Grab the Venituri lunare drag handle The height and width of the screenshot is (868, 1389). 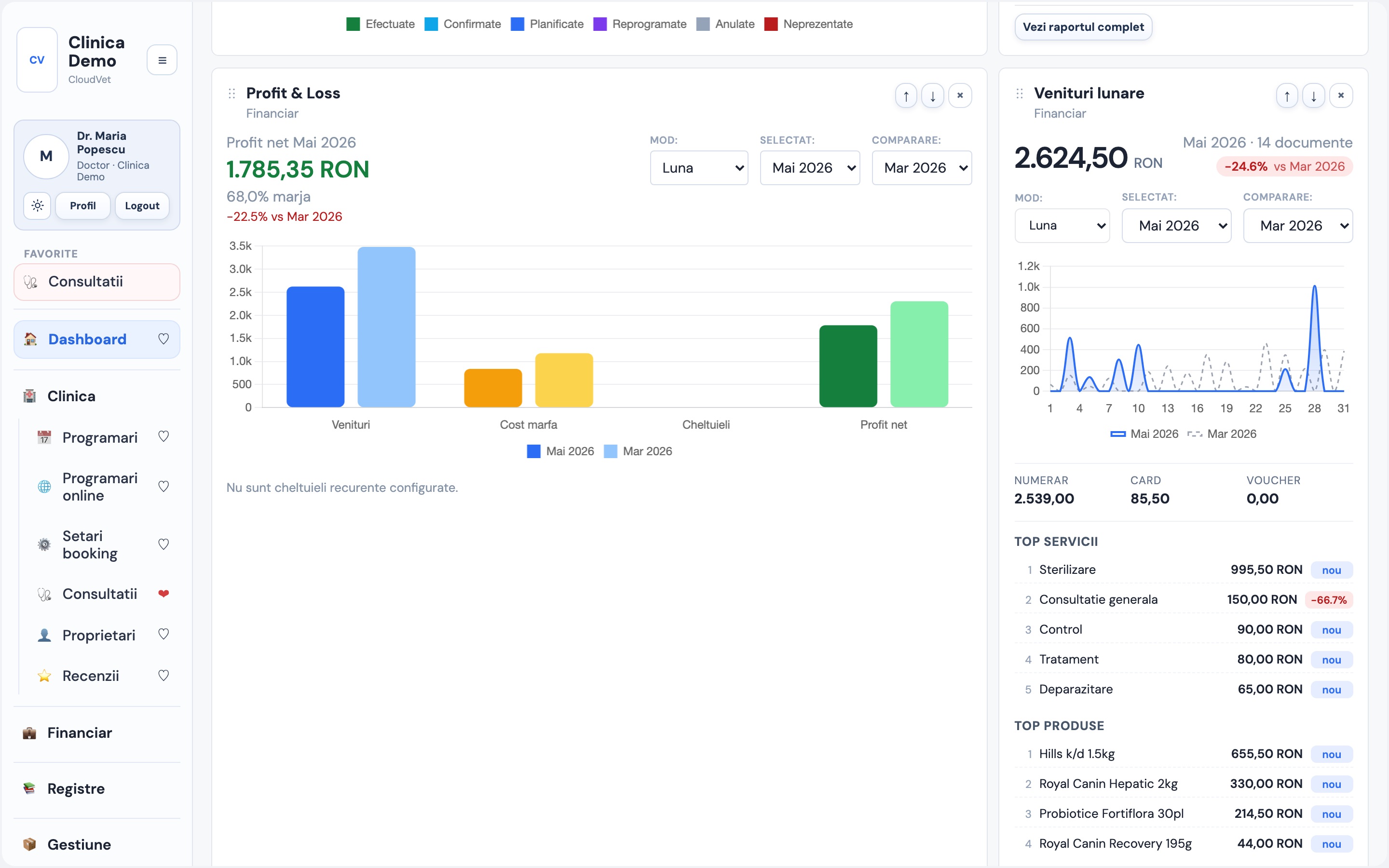1020,94
